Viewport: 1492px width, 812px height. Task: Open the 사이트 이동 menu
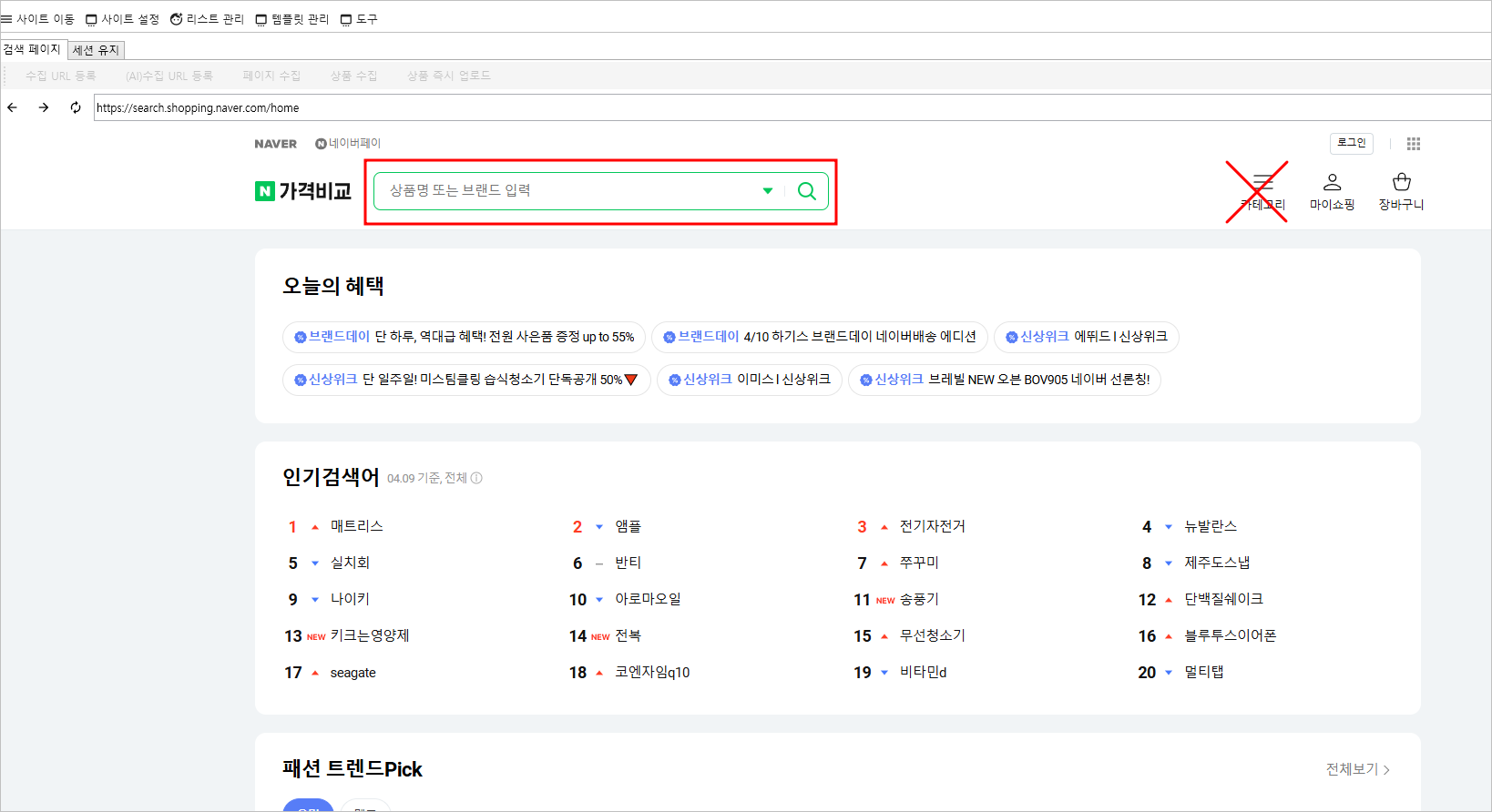(x=38, y=19)
